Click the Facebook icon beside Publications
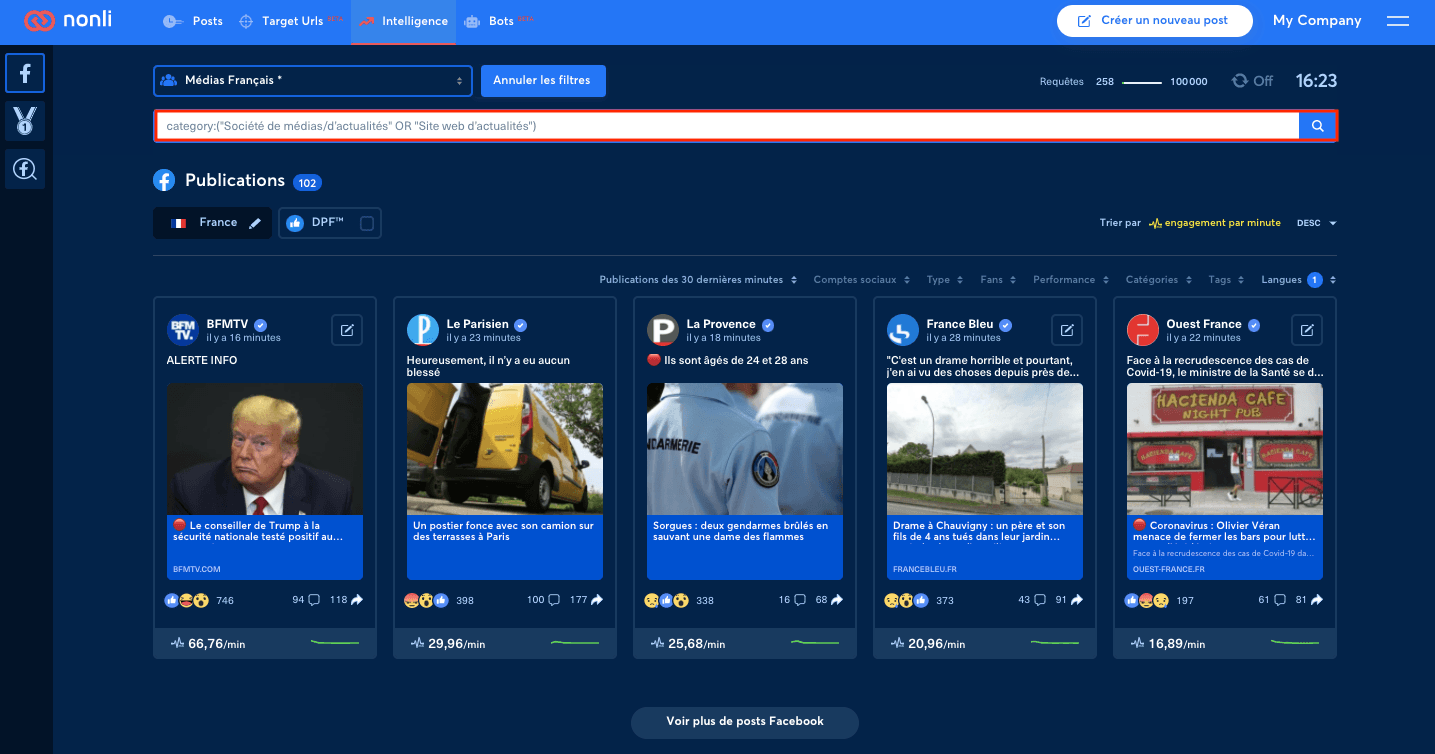Screen dimensions: 1435x754 click(164, 181)
